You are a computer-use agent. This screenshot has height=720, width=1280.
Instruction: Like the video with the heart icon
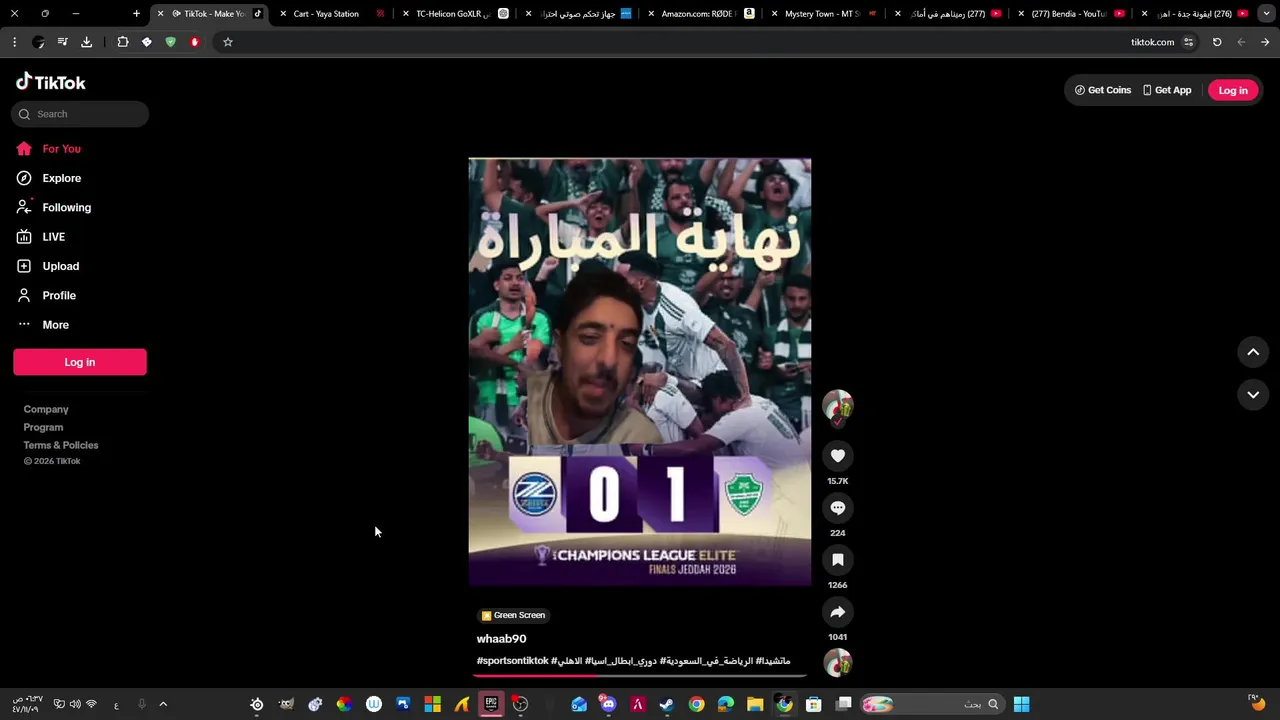[838, 456]
